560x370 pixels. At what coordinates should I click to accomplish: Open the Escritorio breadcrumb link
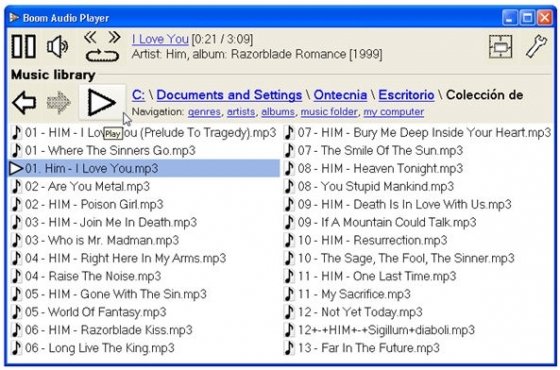click(x=406, y=95)
